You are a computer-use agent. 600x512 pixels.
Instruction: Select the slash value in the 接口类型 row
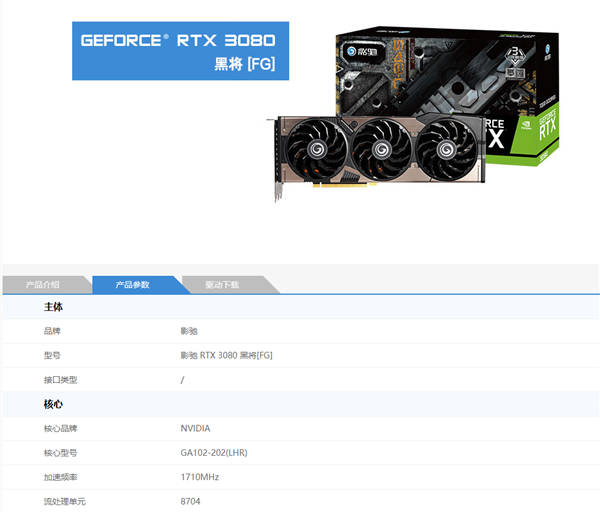(x=182, y=380)
